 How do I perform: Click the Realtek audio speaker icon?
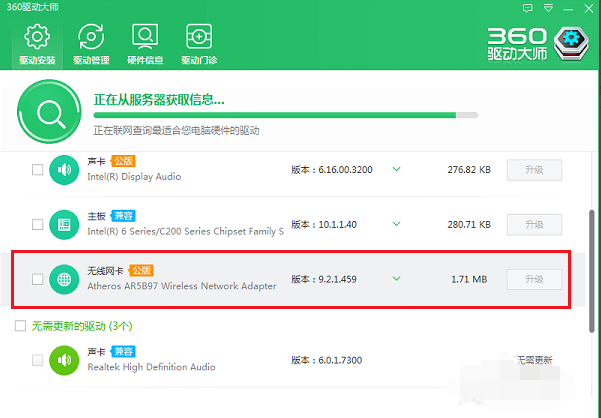(64, 360)
